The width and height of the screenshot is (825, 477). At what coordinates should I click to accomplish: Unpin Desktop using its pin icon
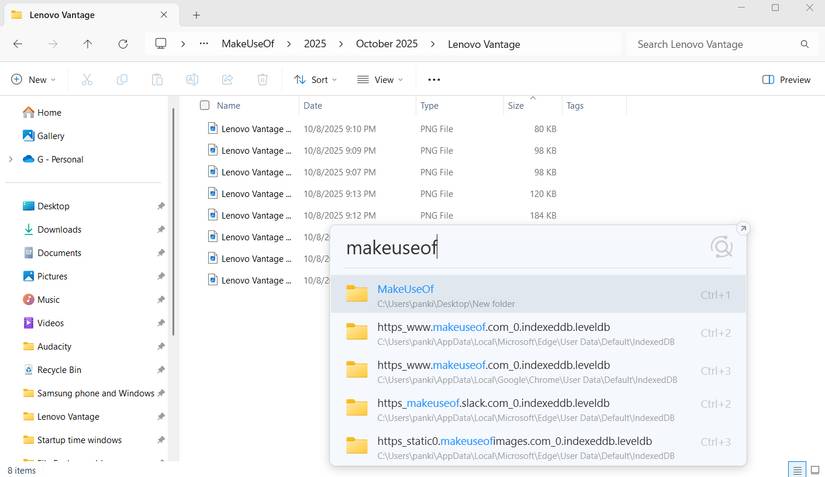point(161,206)
